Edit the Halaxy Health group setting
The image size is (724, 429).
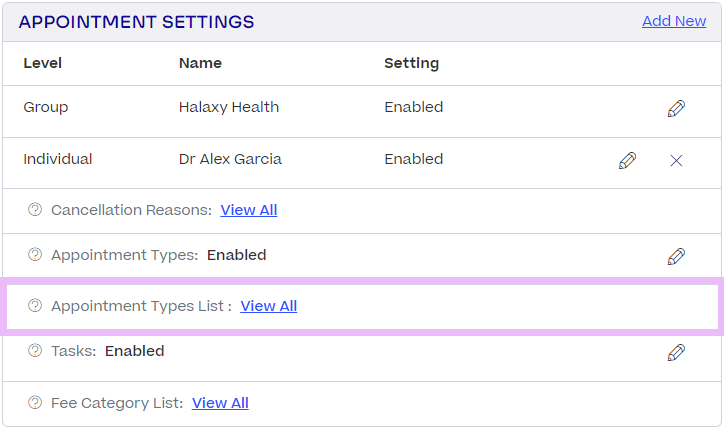pos(676,108)
